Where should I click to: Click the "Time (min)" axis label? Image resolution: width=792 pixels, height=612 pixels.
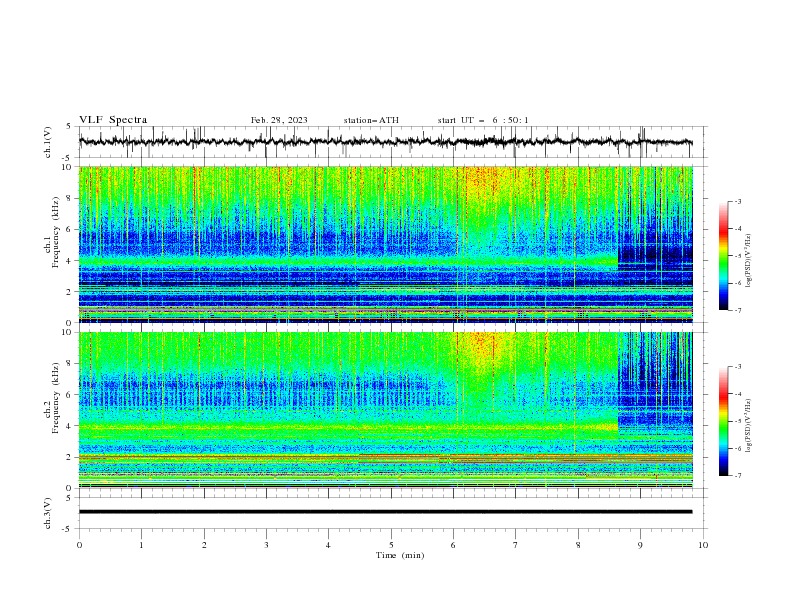tap(400, 555)
